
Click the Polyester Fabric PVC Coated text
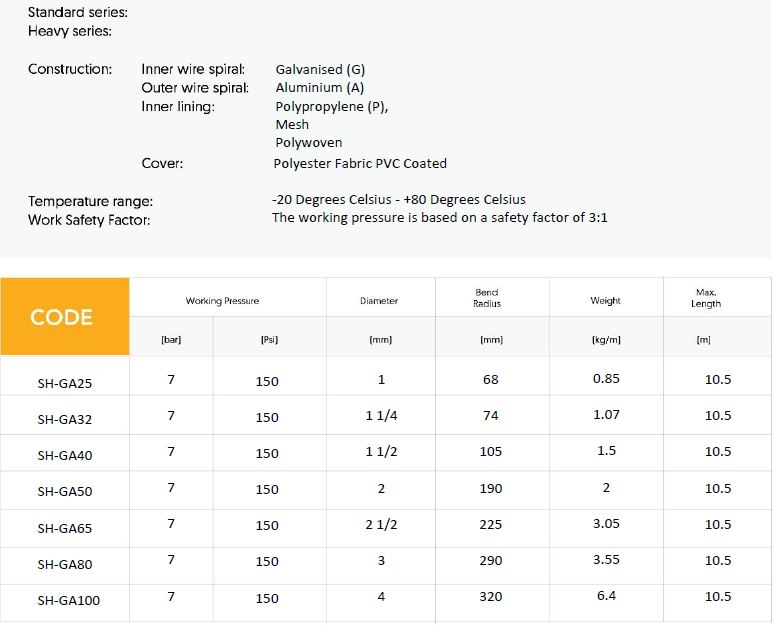click(x=360, y=163)
